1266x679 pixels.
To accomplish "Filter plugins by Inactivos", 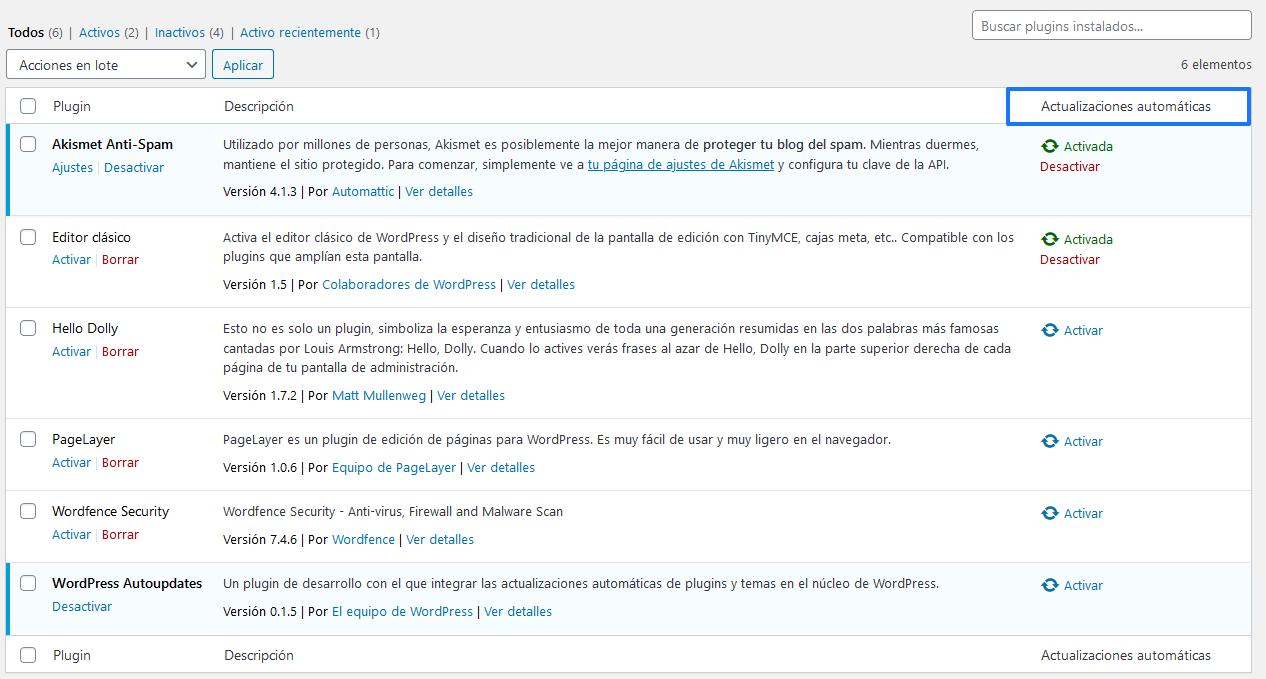I will click(181, 32).
